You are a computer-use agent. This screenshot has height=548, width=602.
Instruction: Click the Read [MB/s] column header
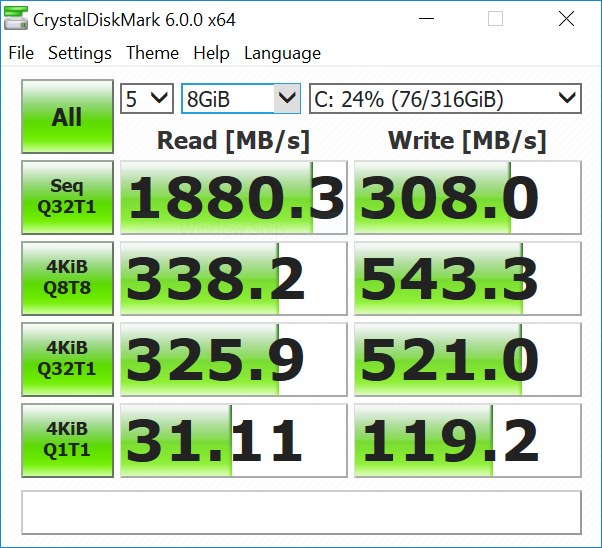(x=233, y=141)
